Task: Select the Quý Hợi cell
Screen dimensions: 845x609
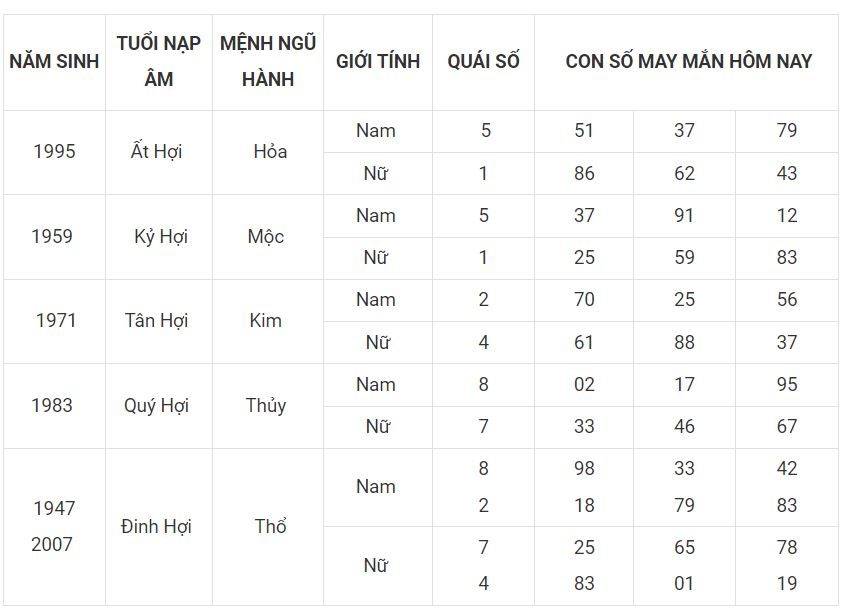Action: (x=156, y=405)
